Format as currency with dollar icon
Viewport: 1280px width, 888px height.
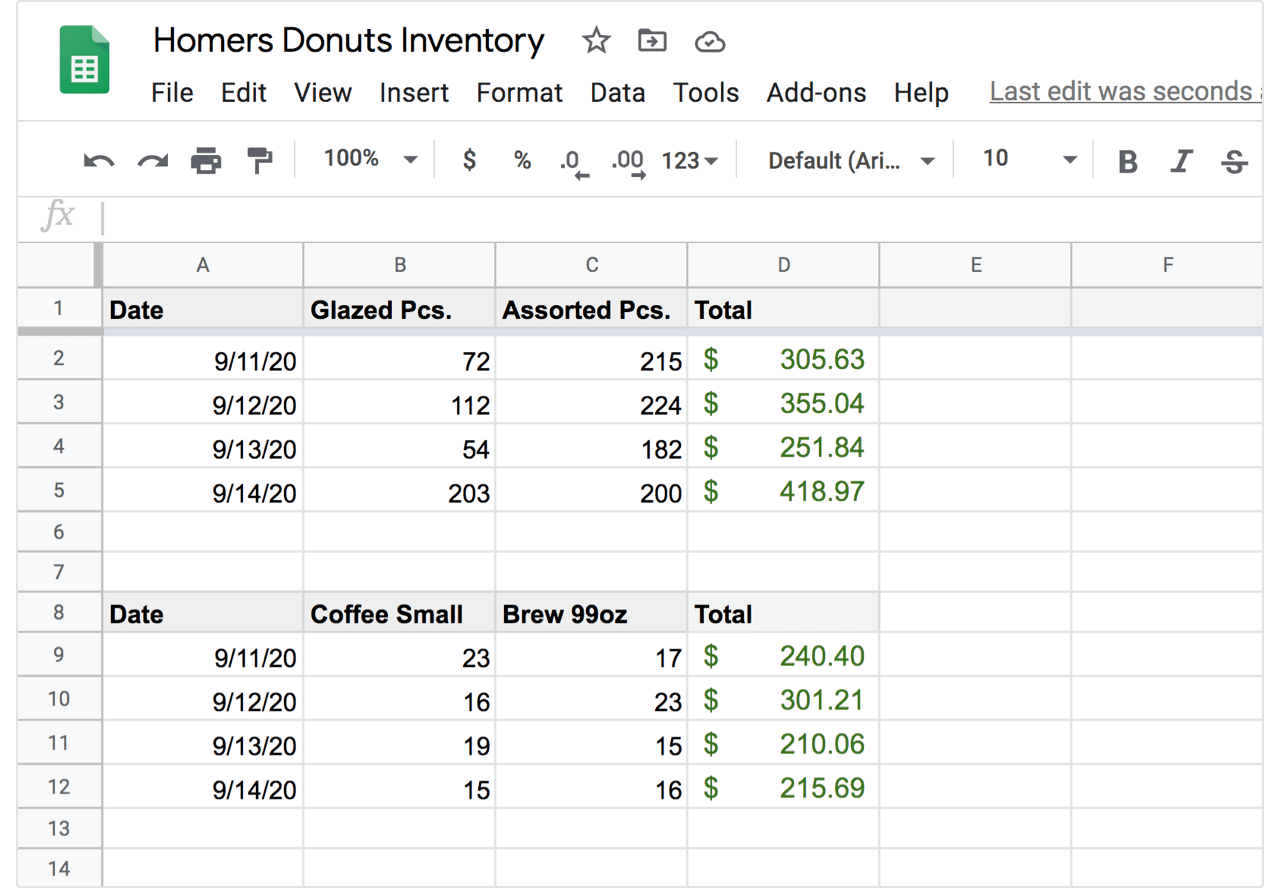tap(469, 160)
